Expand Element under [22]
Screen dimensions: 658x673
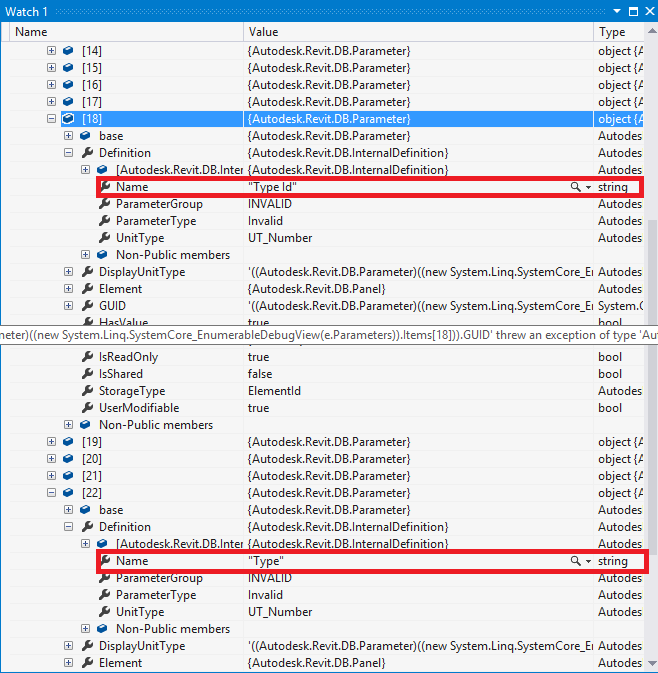point(68,663)
